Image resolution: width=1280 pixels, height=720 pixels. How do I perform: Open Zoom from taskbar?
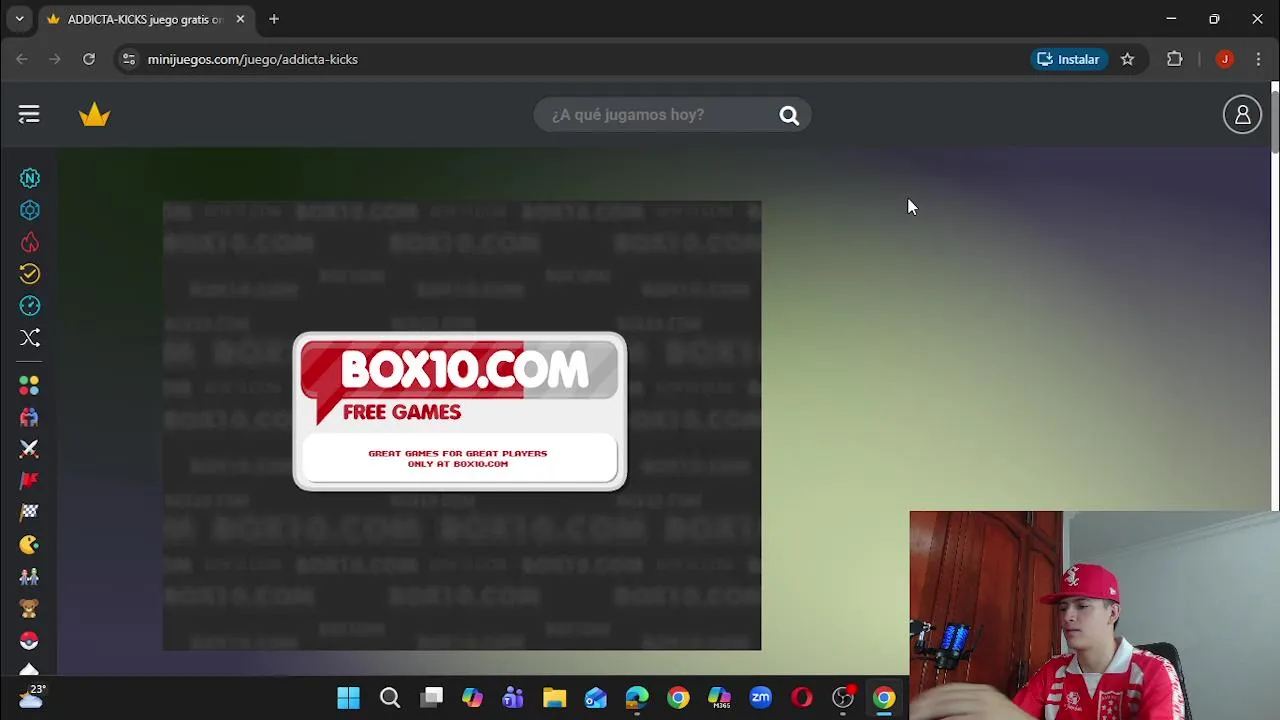pyautogui.click(x=761, y=698)
